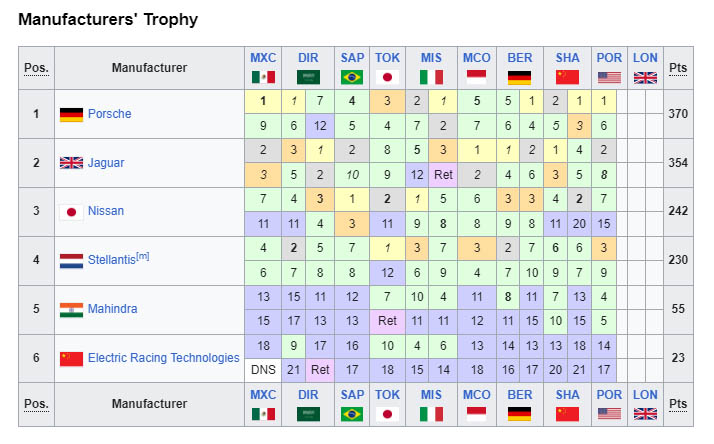The image size is (714, 444).
Task: Click the Japan flag under top TOK header
Action: pyautogui.click(x=388, y=77)
